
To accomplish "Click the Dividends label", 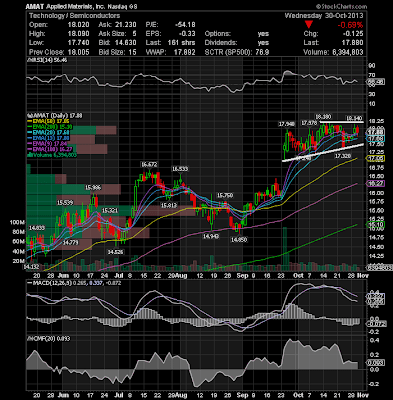I will coord(221,43).
